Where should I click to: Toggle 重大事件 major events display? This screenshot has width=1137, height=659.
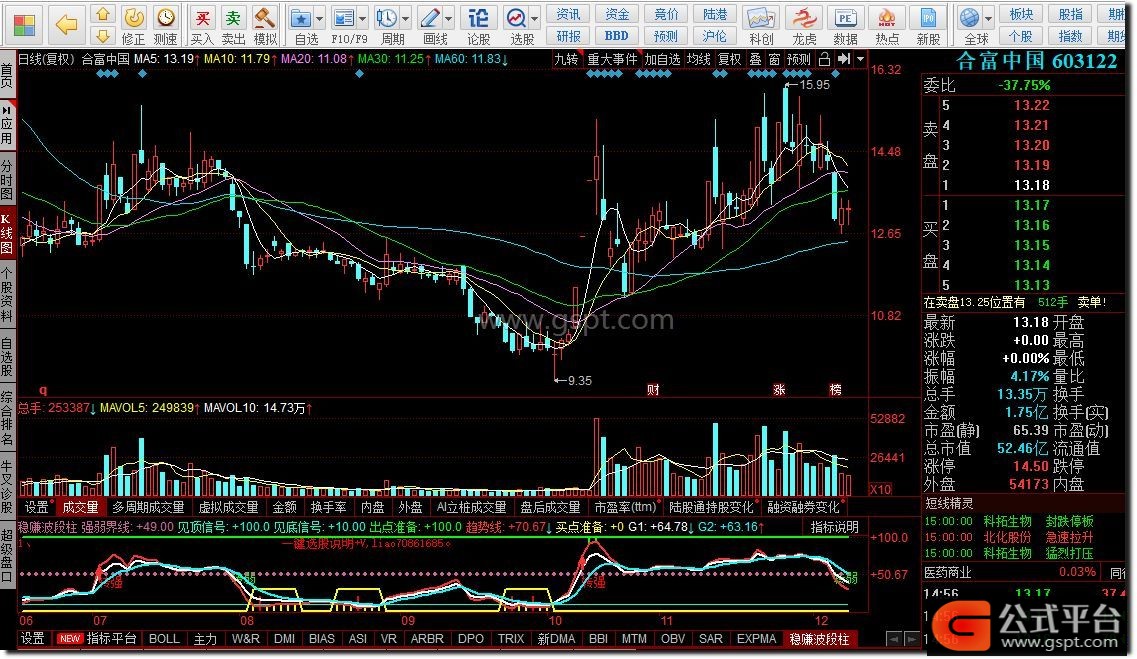click(612, 59)
